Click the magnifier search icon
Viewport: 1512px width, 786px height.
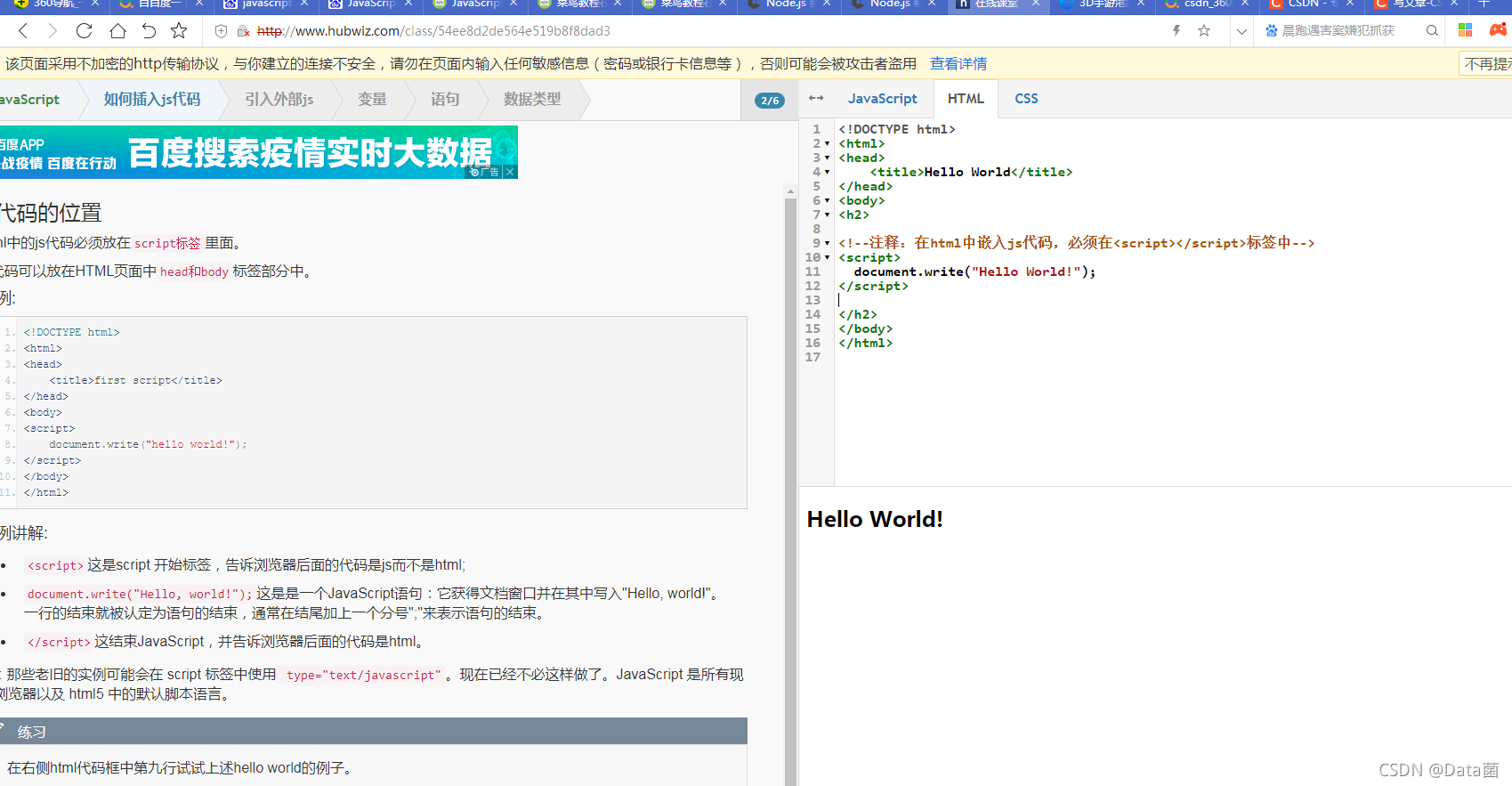click(x=1432, y=31)
